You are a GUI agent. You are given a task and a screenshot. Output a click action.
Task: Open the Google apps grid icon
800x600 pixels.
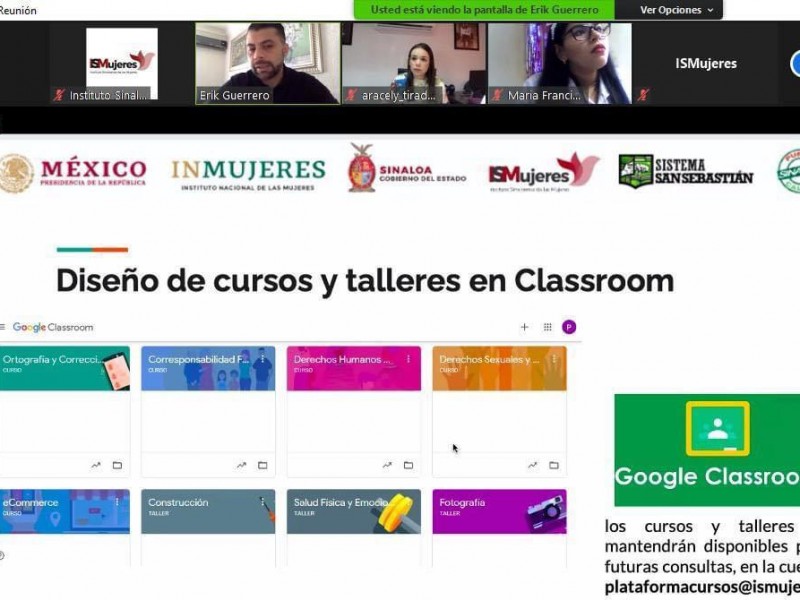coord(547,327)
